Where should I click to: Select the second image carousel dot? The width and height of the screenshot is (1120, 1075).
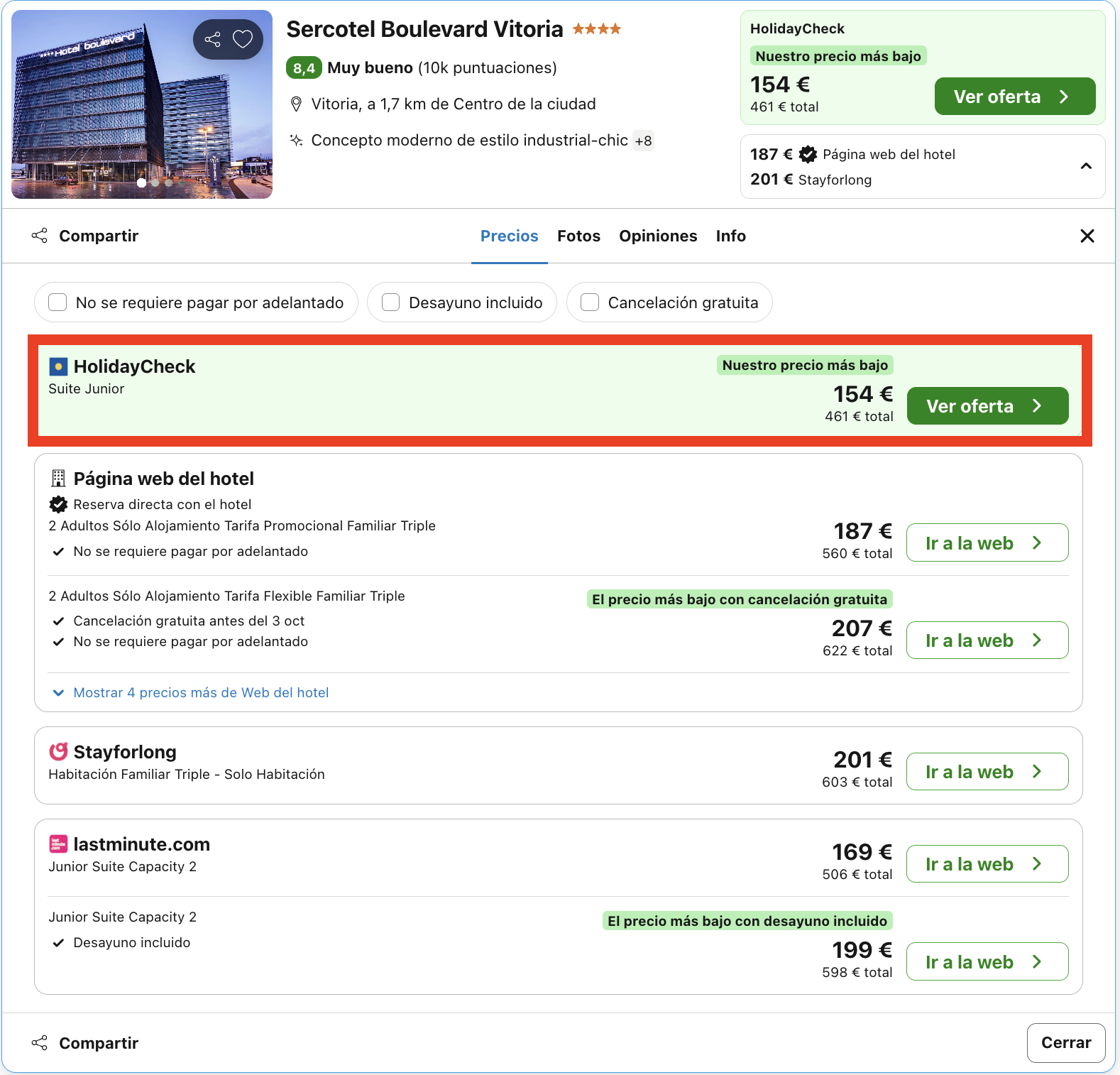(x=155, y=183)
